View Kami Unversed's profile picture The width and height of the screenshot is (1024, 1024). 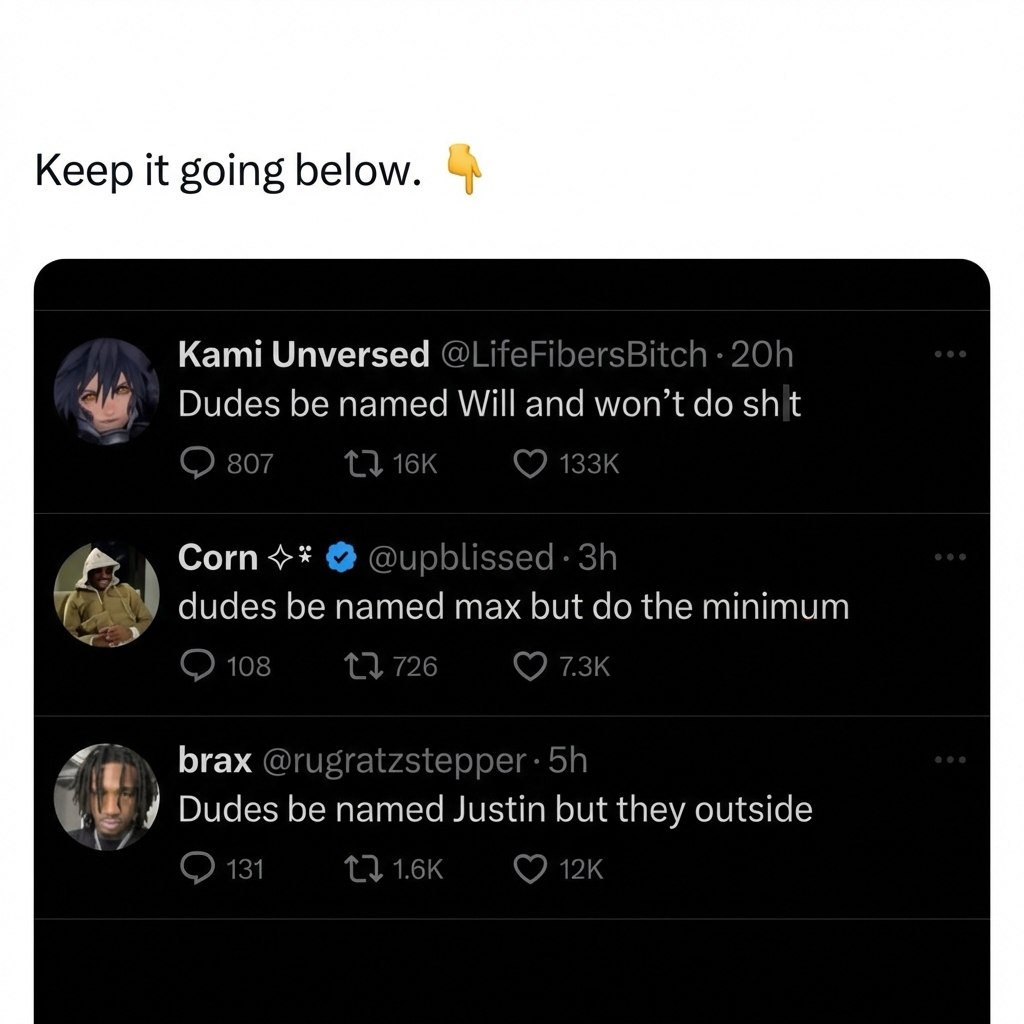pos(107,391)
